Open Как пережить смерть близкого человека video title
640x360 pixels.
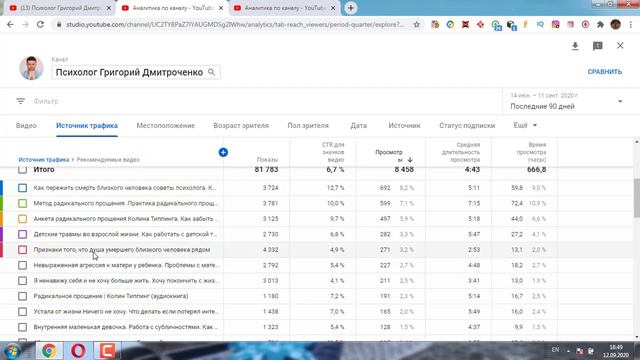[125, 188]
